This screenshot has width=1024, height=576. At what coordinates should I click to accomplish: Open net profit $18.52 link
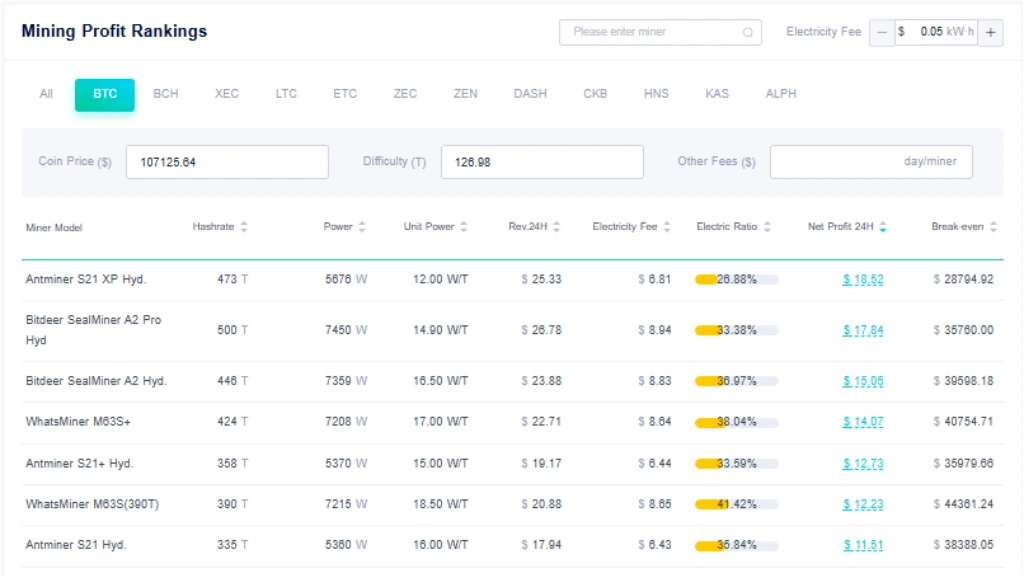click(x=863, y=280)
